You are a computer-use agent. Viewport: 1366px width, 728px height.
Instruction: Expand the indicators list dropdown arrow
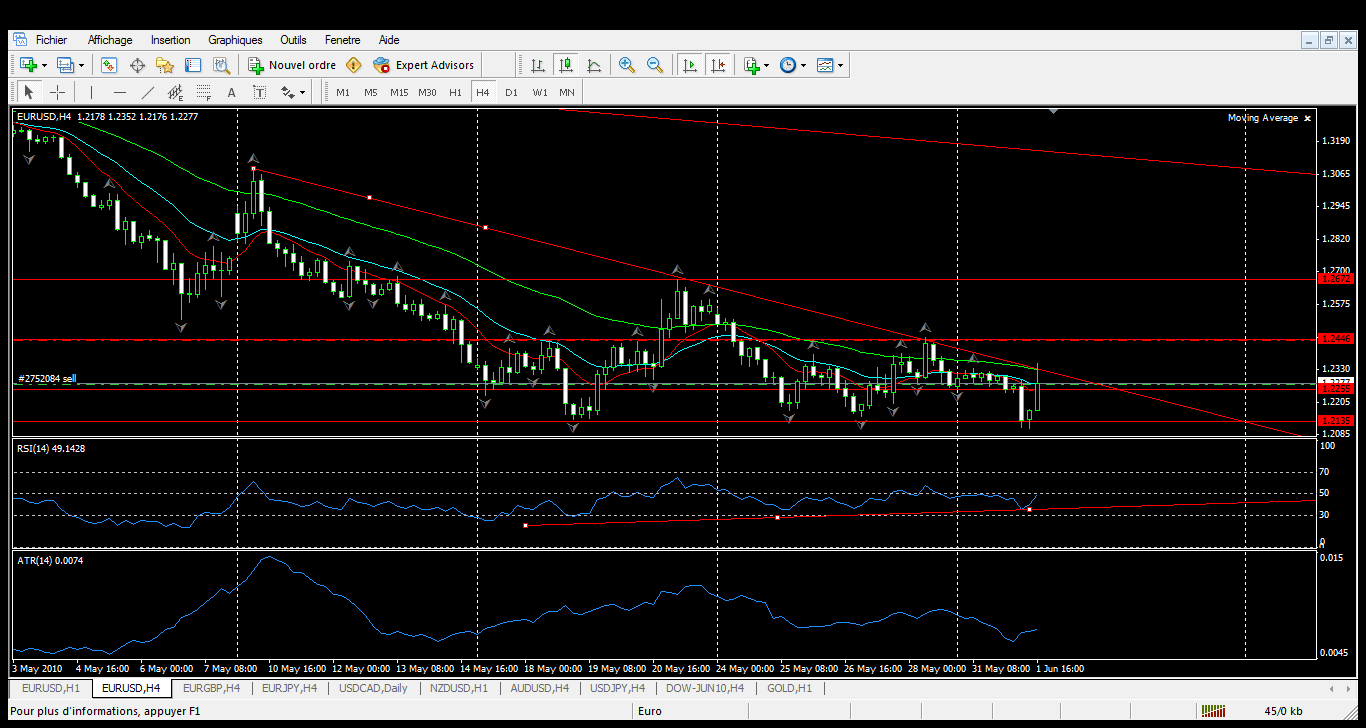766,65
